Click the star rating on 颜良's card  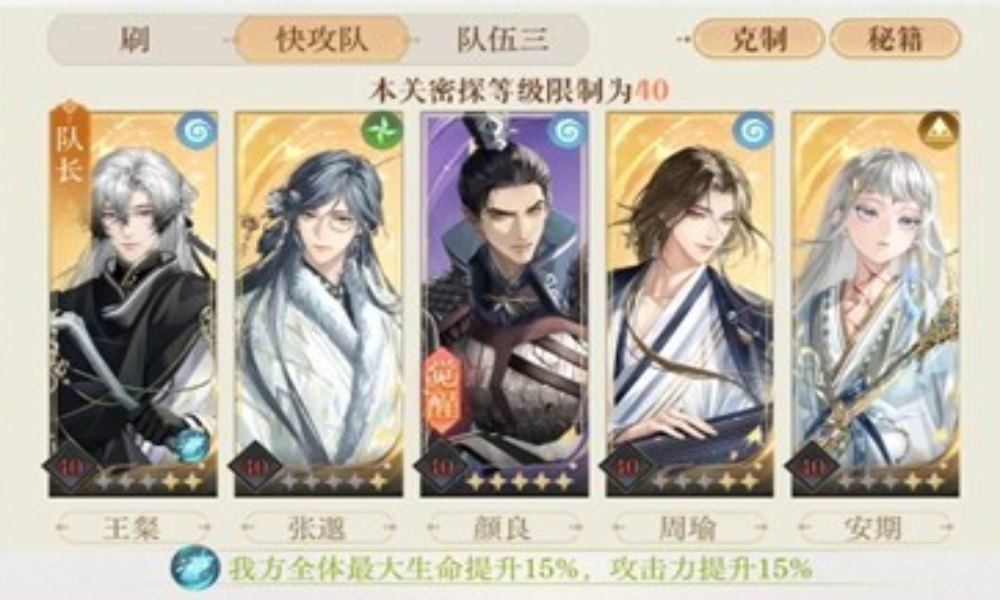pos(519,481)
